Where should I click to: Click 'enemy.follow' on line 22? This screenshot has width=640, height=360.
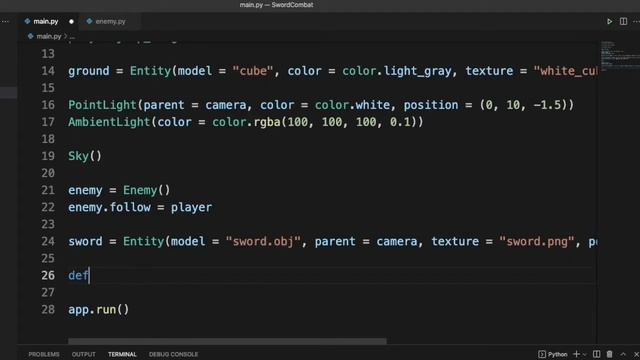[x=109, y=207]
